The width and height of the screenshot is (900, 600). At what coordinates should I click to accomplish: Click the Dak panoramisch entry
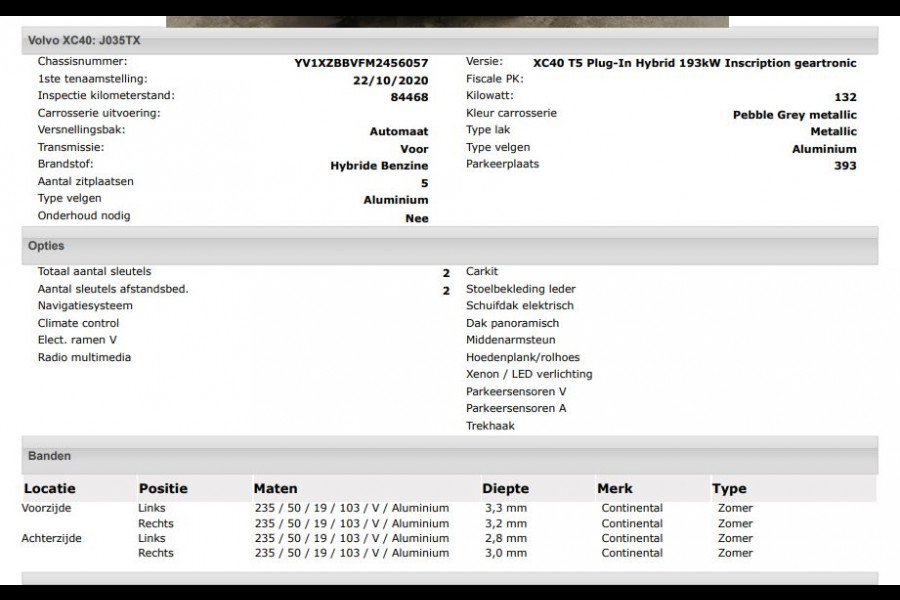(x=510, y=323)
